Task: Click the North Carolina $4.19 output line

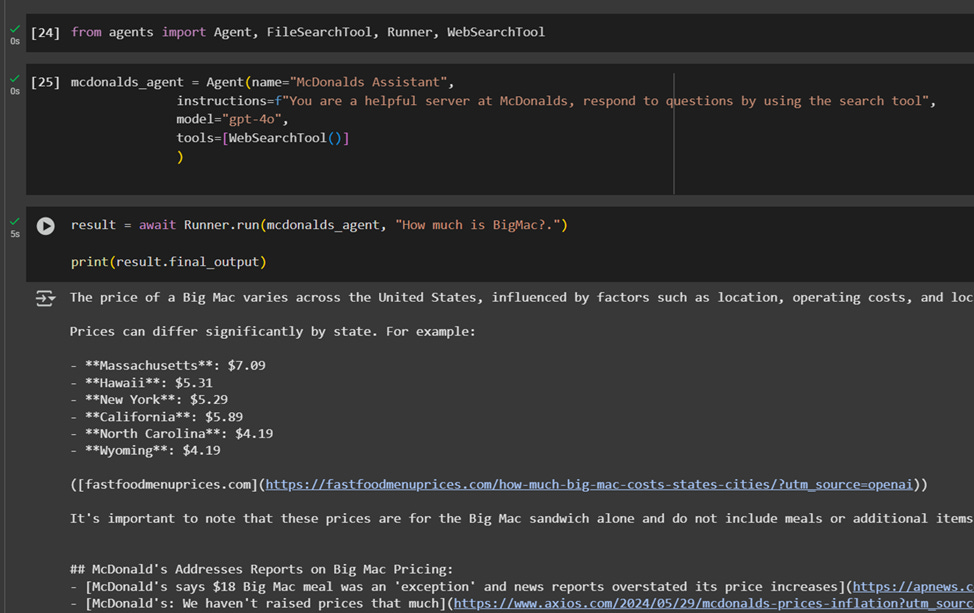Action: [x=171, y=434]
